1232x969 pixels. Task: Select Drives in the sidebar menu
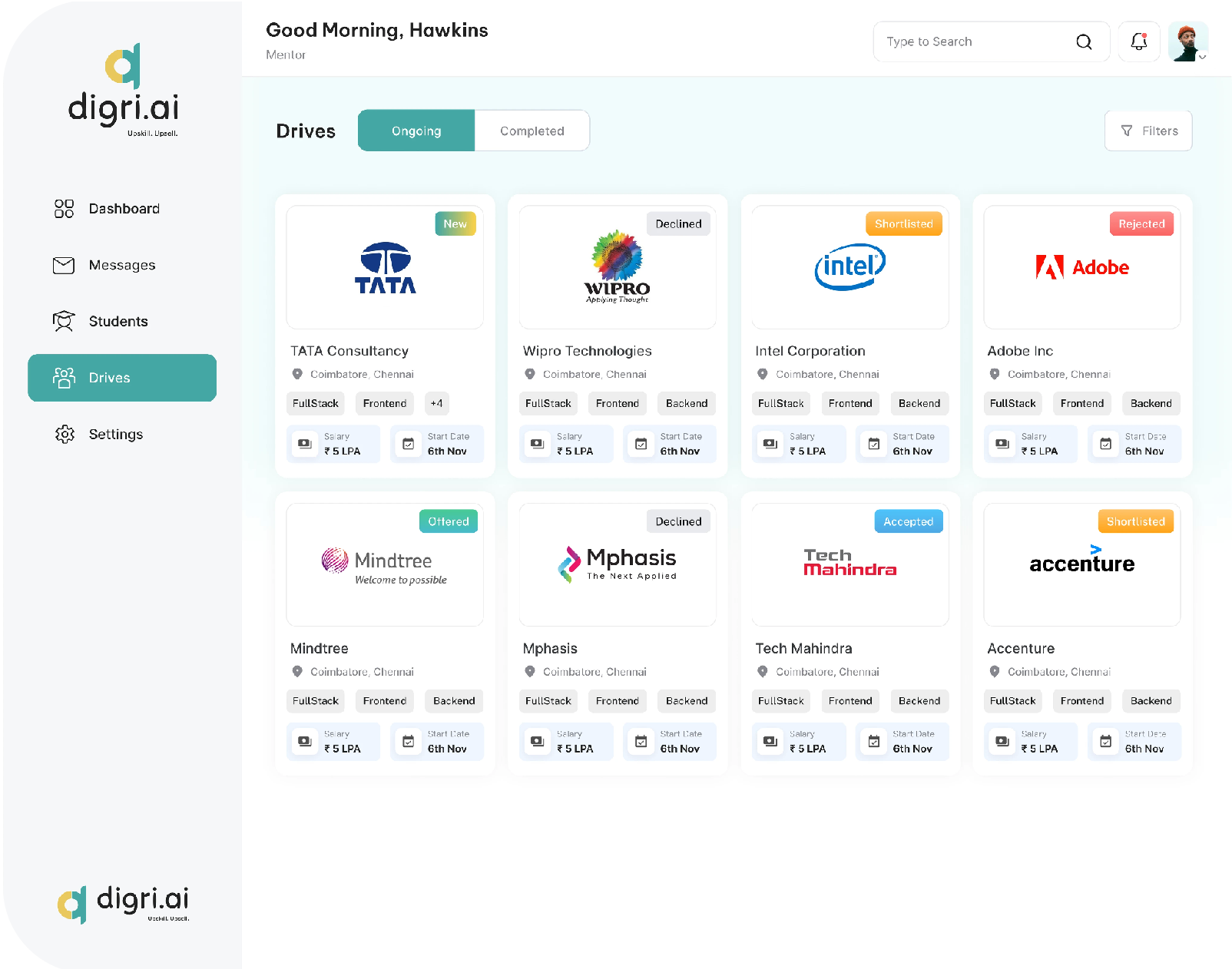(122, 378)
